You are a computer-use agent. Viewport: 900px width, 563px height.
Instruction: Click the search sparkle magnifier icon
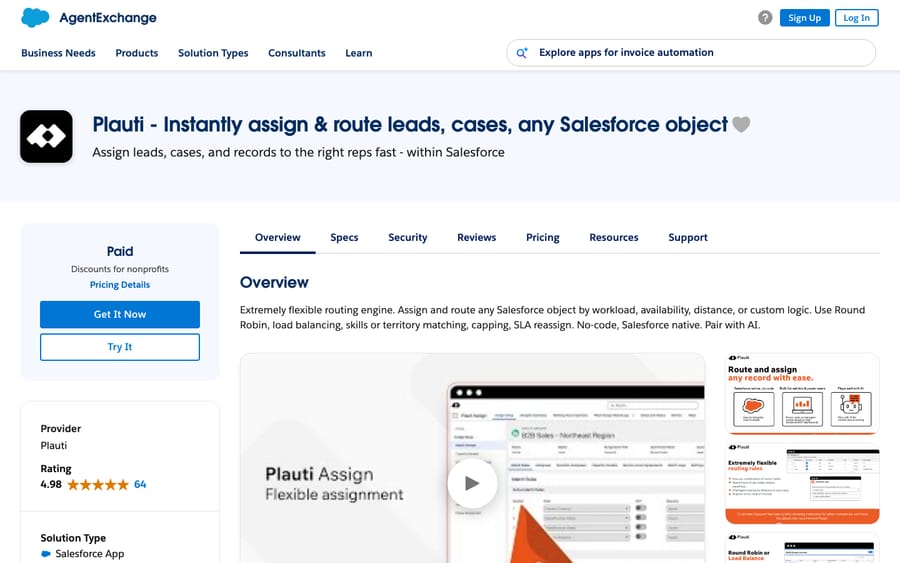pos(522,53)
